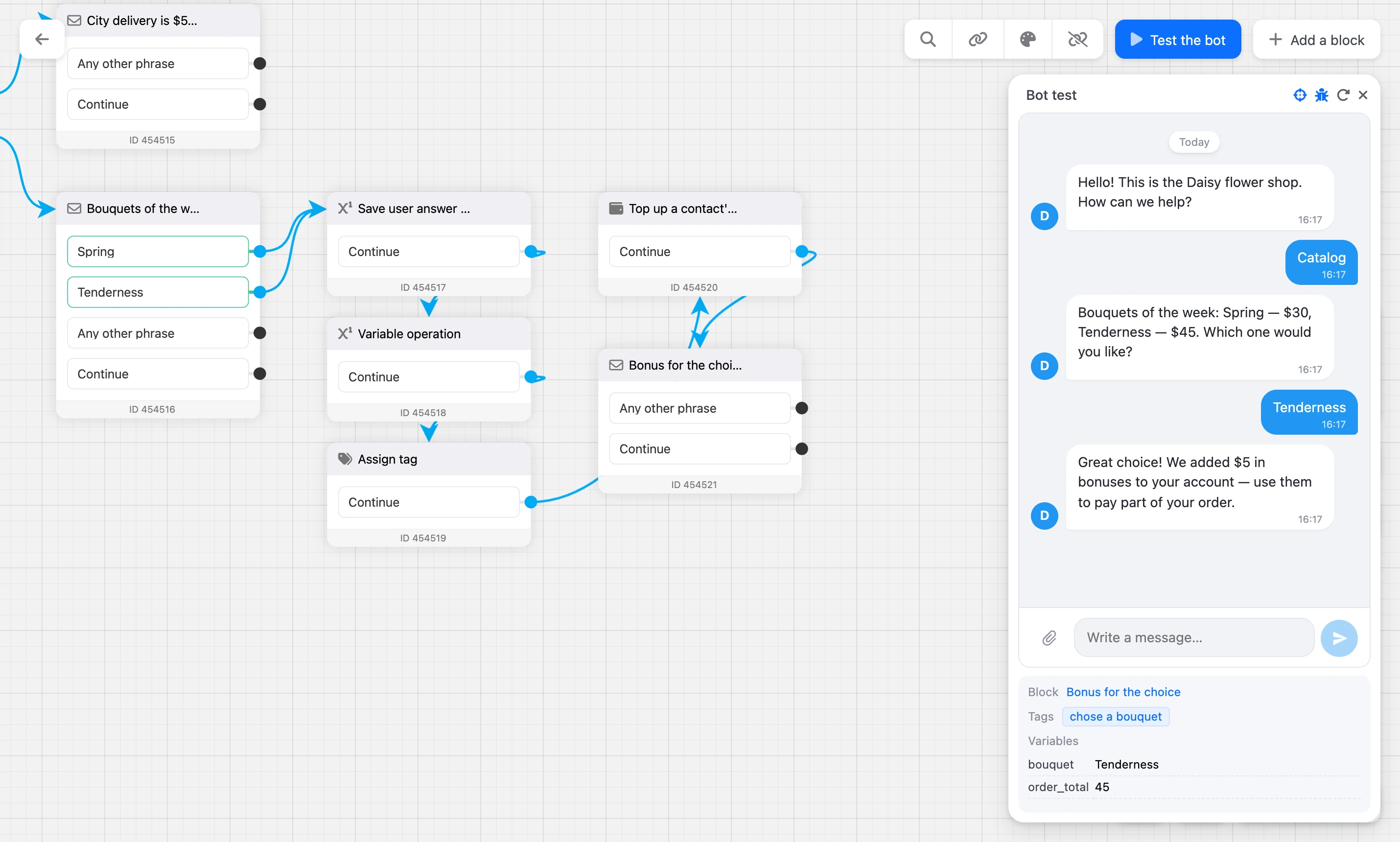Click the Tenderness option's blue connector dot

pos(260,292)
